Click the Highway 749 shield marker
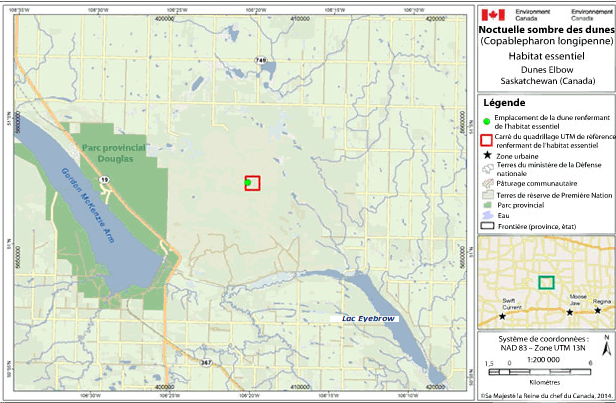Image resolution: width=616 pixels, height=403 pixels. pos(261,61)
